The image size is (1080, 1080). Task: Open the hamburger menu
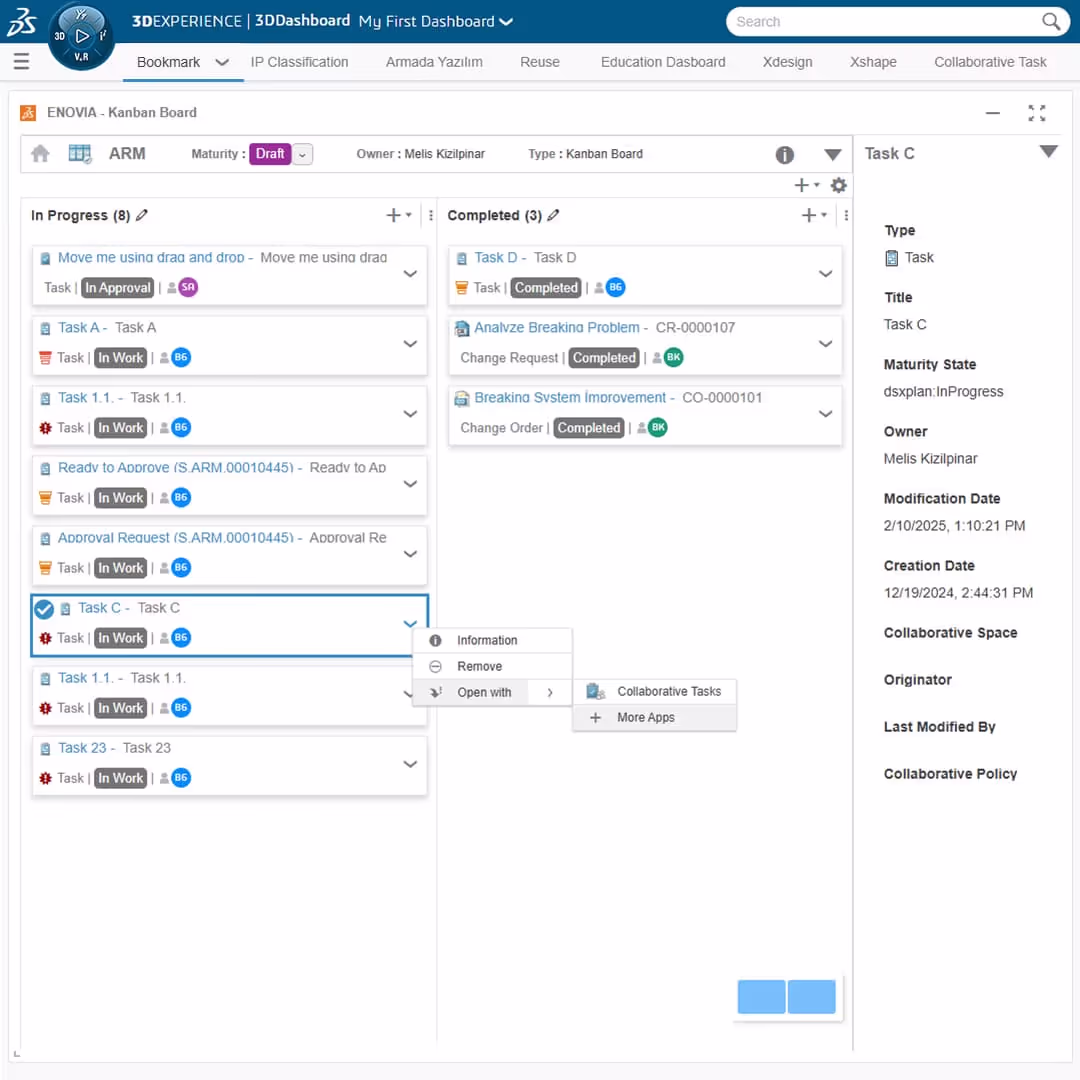(21, 61)
